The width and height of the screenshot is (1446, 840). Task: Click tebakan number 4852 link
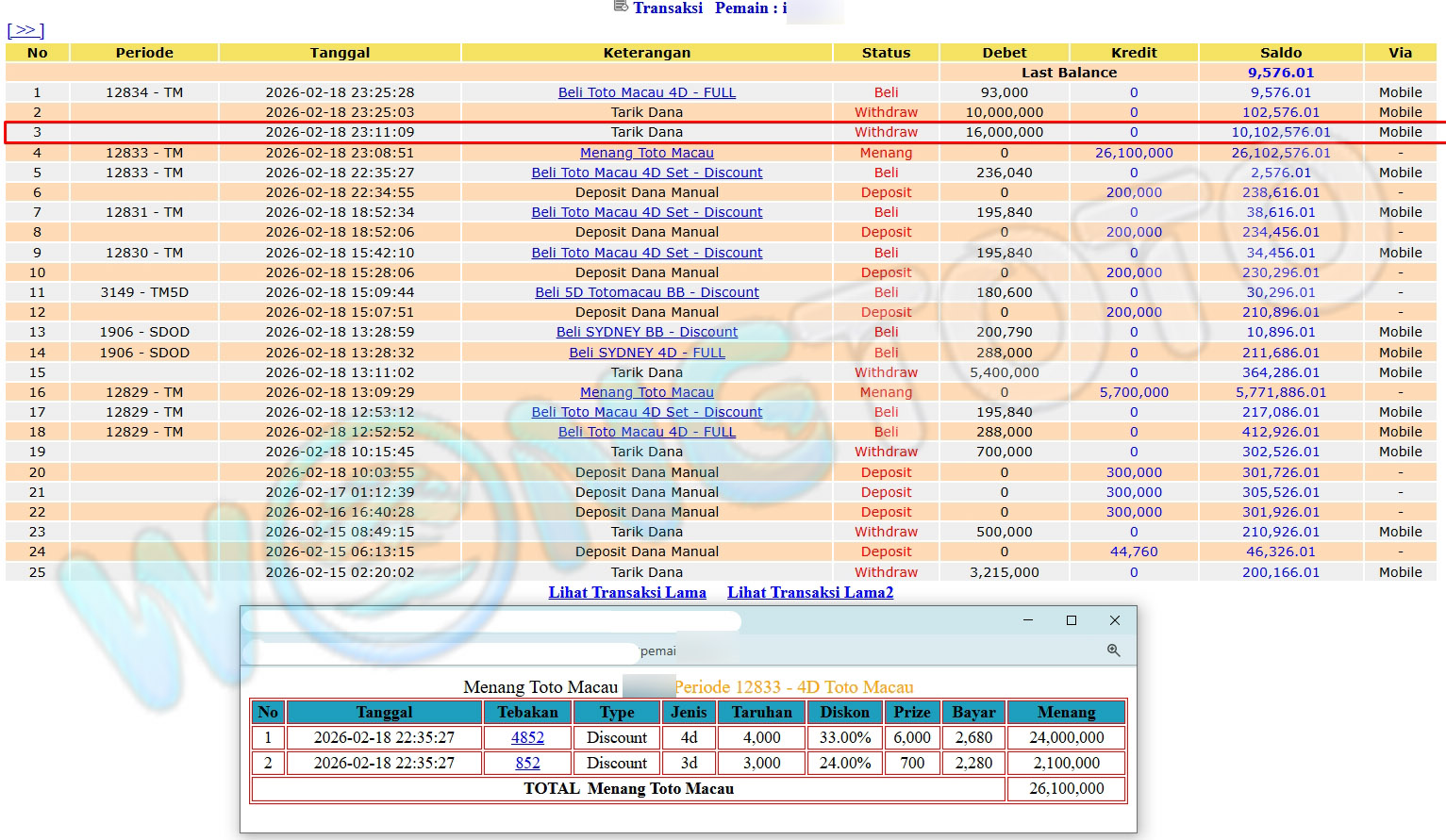(x=527, y=737)
